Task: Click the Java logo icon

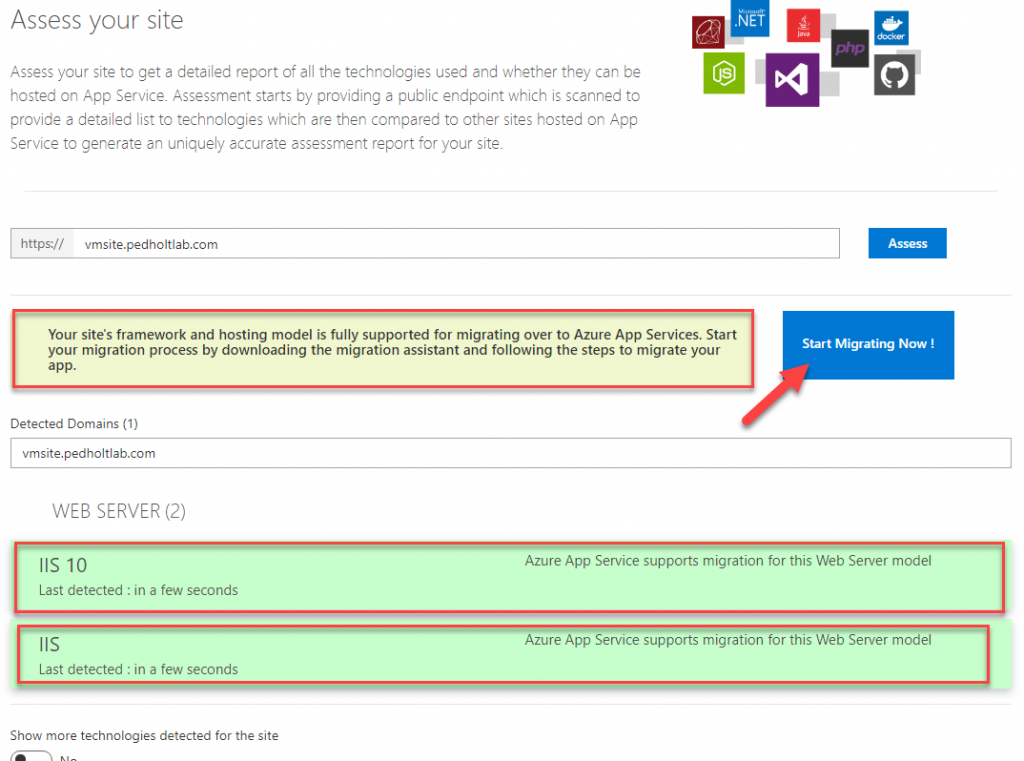Action: pyautogui.click(x=803, y=25)
